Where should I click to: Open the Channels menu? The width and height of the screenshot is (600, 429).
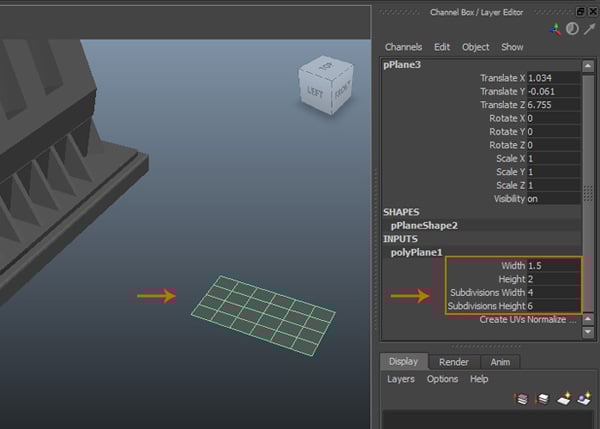coord(403,47)
